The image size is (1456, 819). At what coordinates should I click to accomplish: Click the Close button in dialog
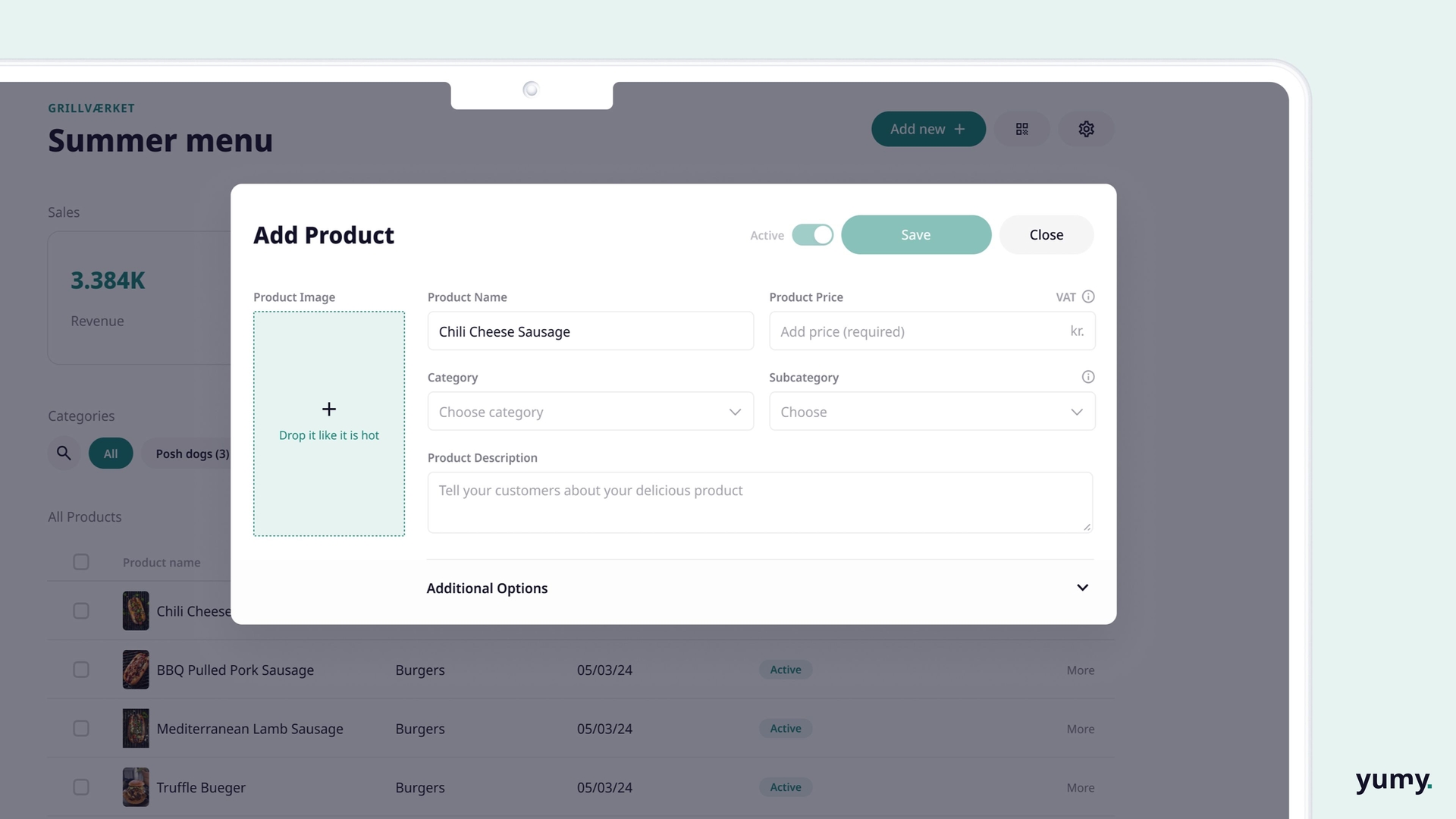(x=1046, y=235)
